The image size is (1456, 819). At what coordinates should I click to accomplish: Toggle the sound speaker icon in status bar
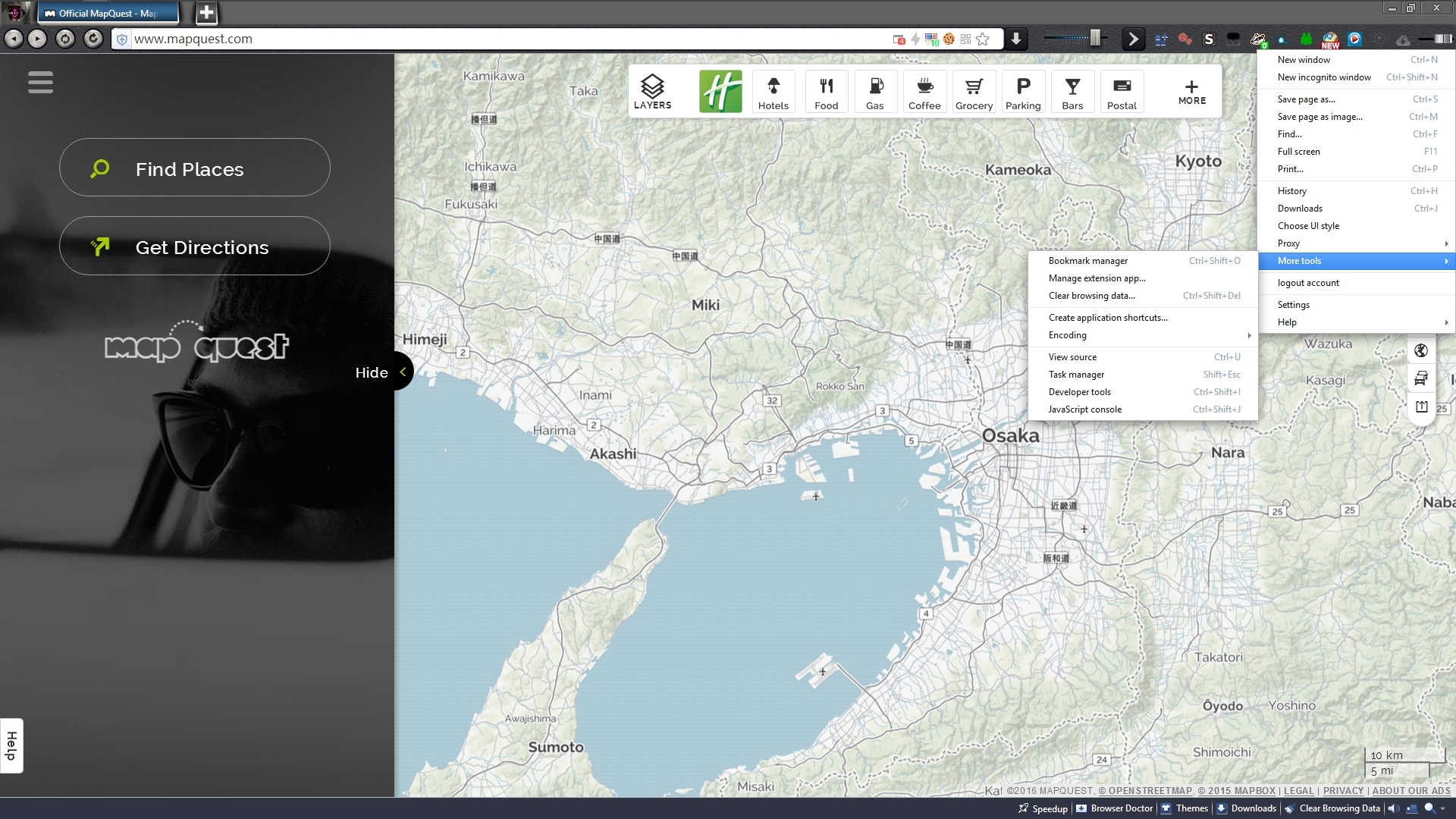point(1393,808)
